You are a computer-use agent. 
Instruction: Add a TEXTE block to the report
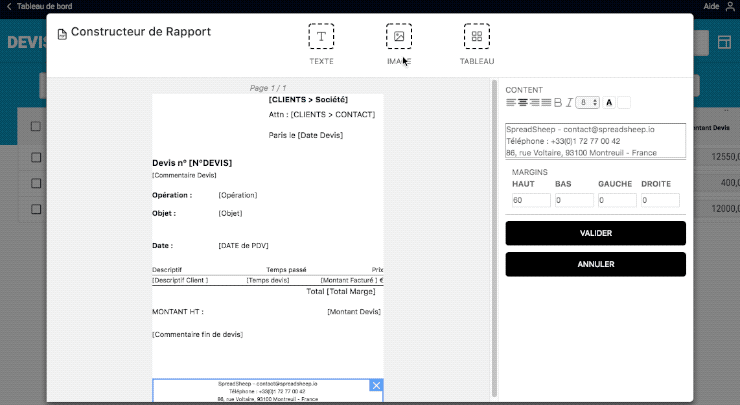pyautogui.click(x=321, y=36)
